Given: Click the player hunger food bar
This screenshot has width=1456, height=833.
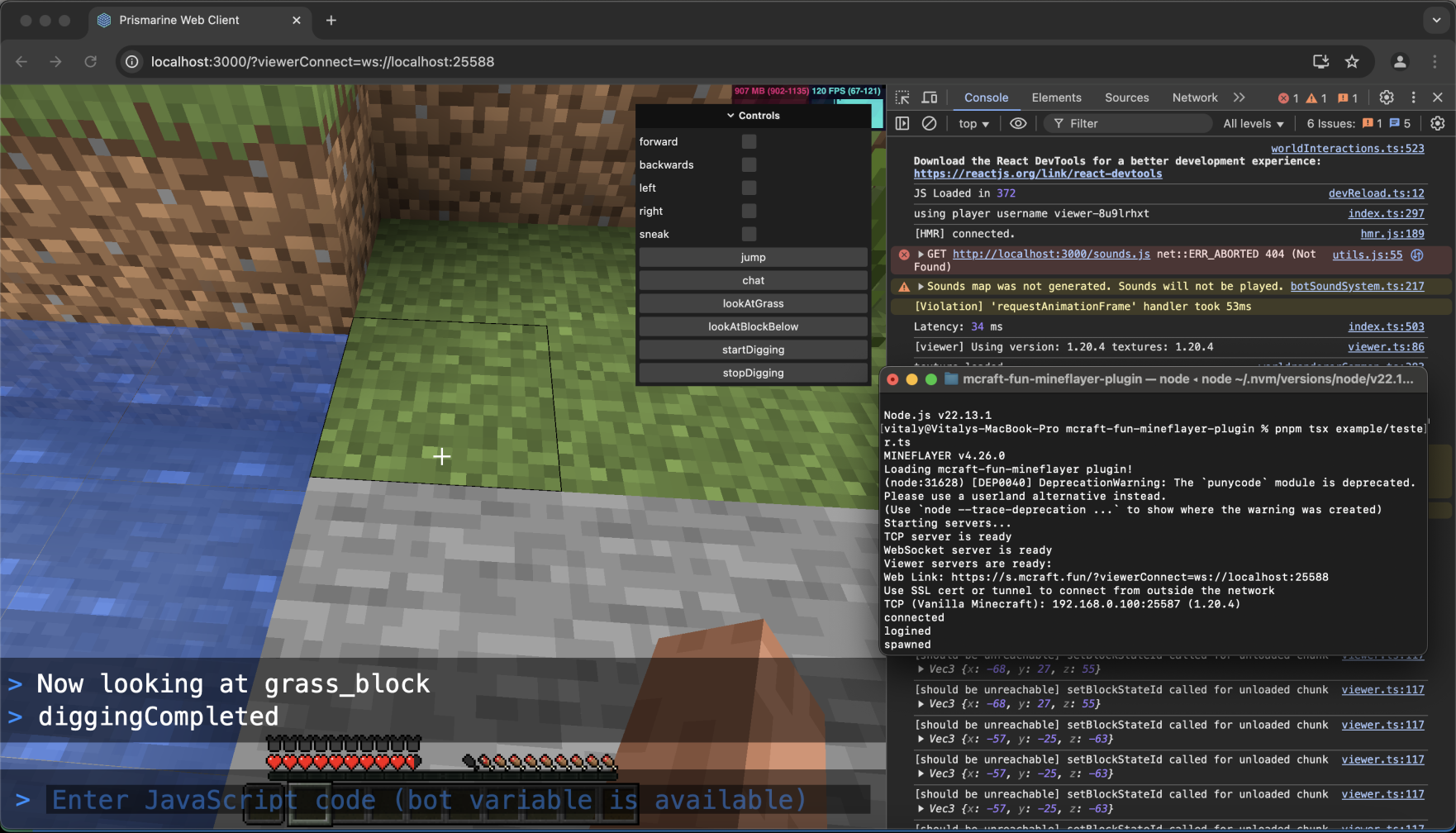Looking at the screenshot, I should (539, 761).
